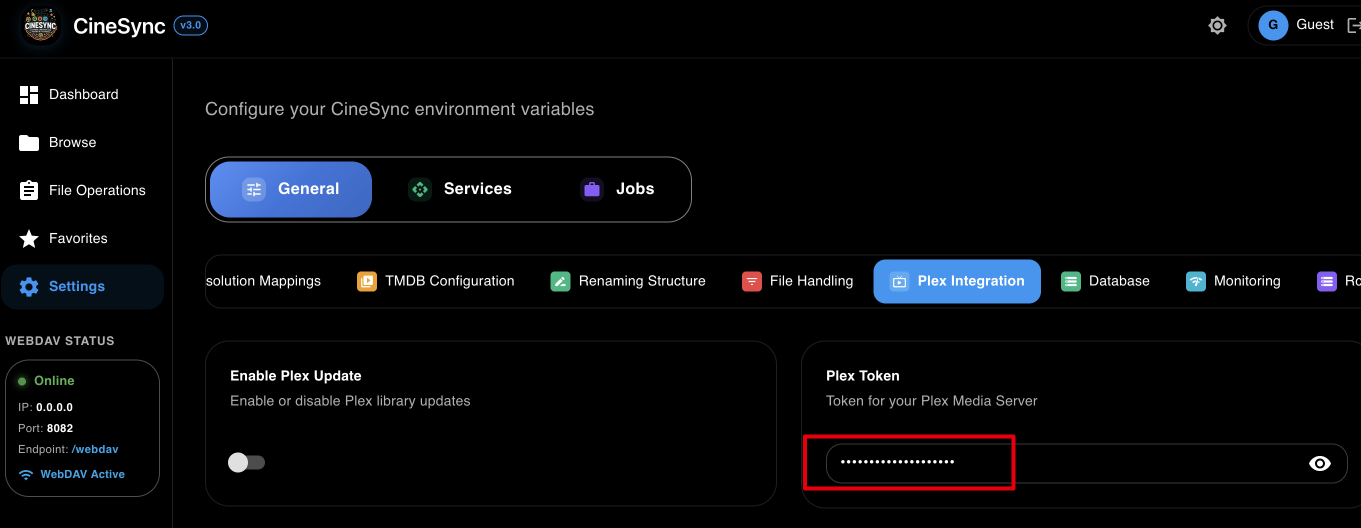Open the TMDB Configuration tab
This screenshot has width=1361, height=528.
click(x=436, y=281)
